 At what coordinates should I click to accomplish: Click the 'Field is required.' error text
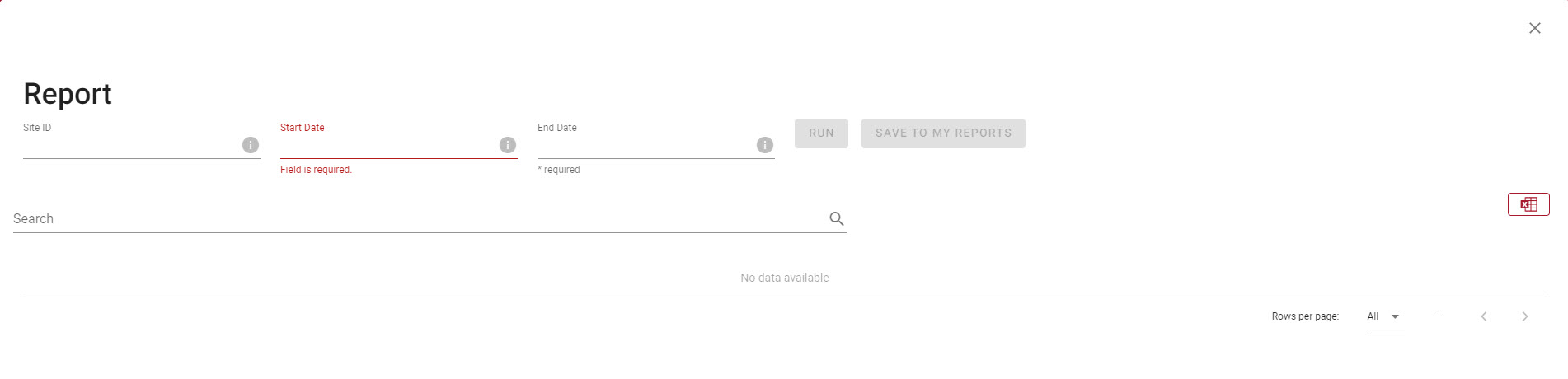316,170
